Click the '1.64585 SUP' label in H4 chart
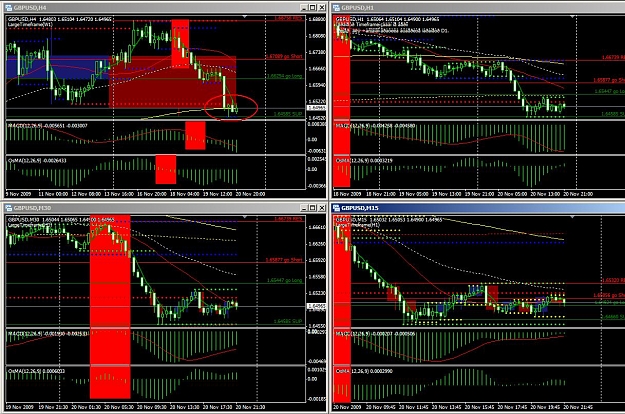The image size is (625, 414). pyautogui.click(x=288, y=114)
